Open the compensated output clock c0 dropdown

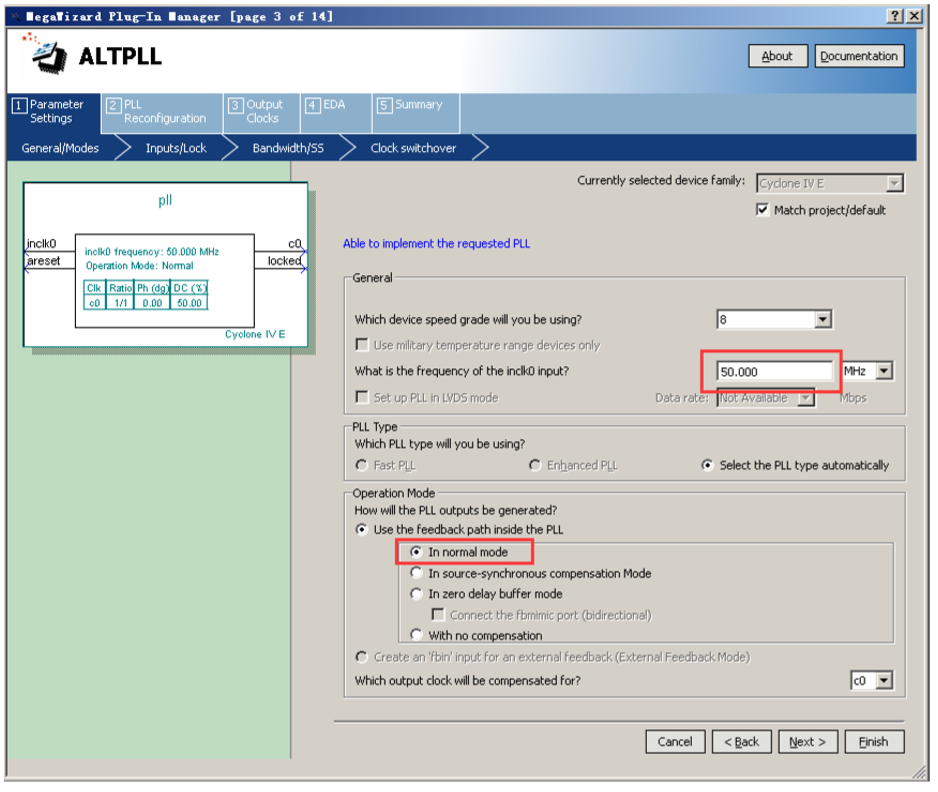872,681
